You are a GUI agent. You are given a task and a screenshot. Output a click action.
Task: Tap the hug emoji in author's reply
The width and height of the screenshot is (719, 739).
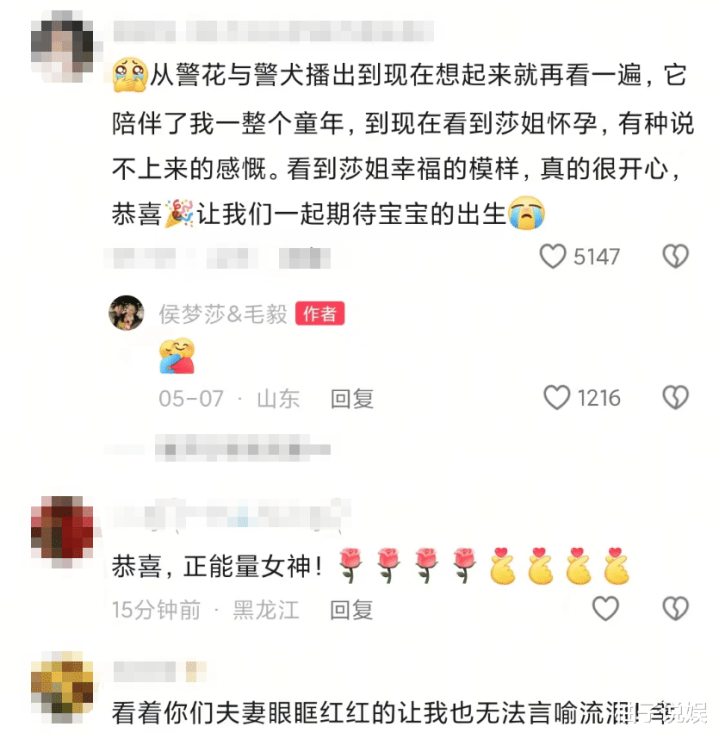[x=177, y=356]
